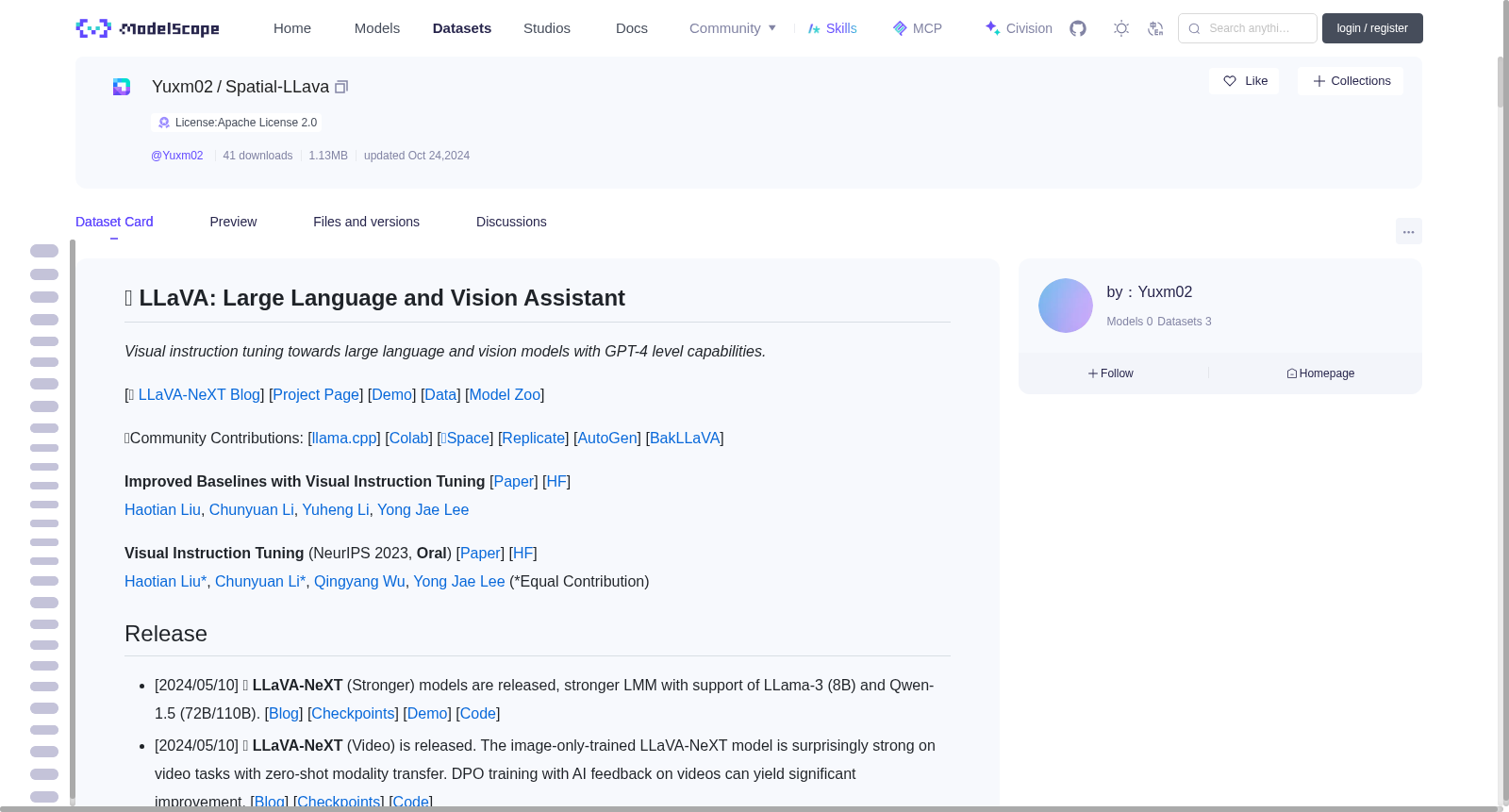1509x812 pixels.
Task: Open the AutoGen link
Action: pyautogui.click(x=607, y=439)
